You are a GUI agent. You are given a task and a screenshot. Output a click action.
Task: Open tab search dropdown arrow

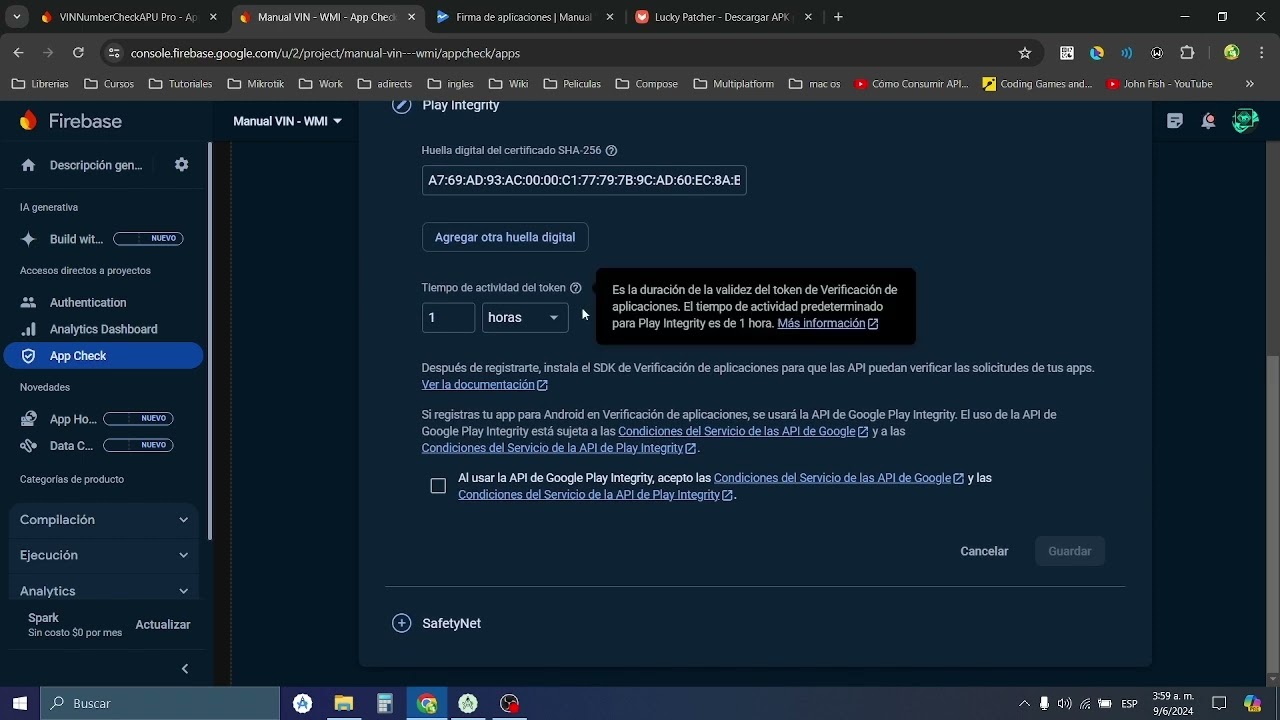tap(19, 17)
